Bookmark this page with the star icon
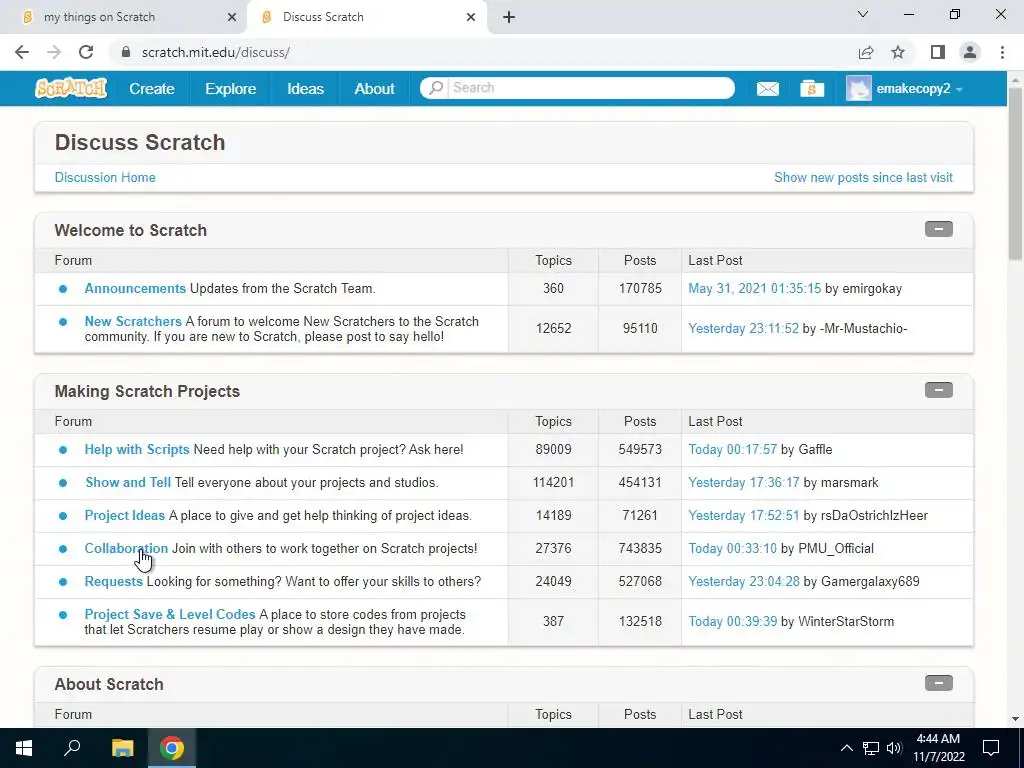 (x=898, y=52)
